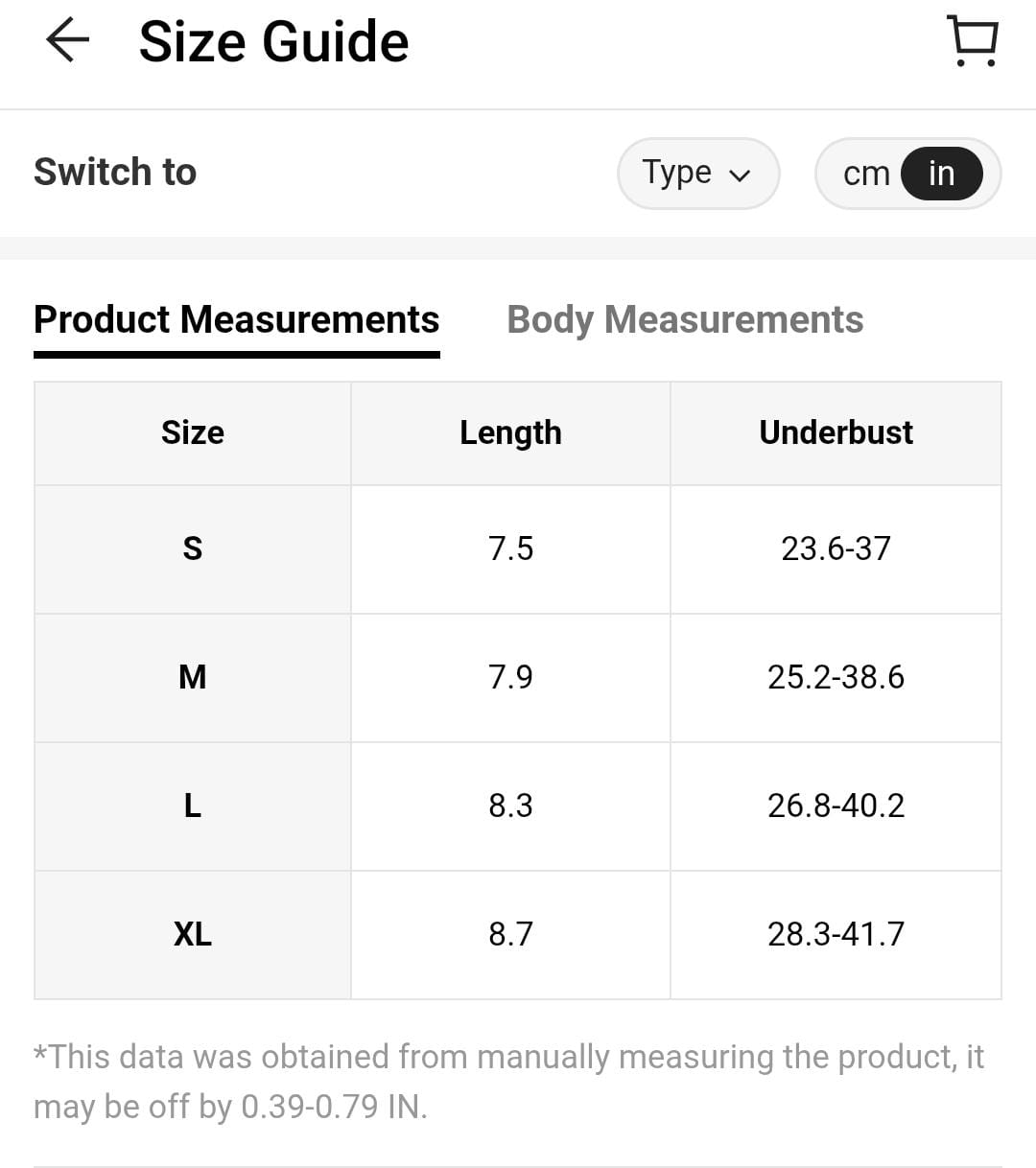This screenshot has width=1036, height=1168.
Task: Click the Size column header
Action: tap(193, 432)
